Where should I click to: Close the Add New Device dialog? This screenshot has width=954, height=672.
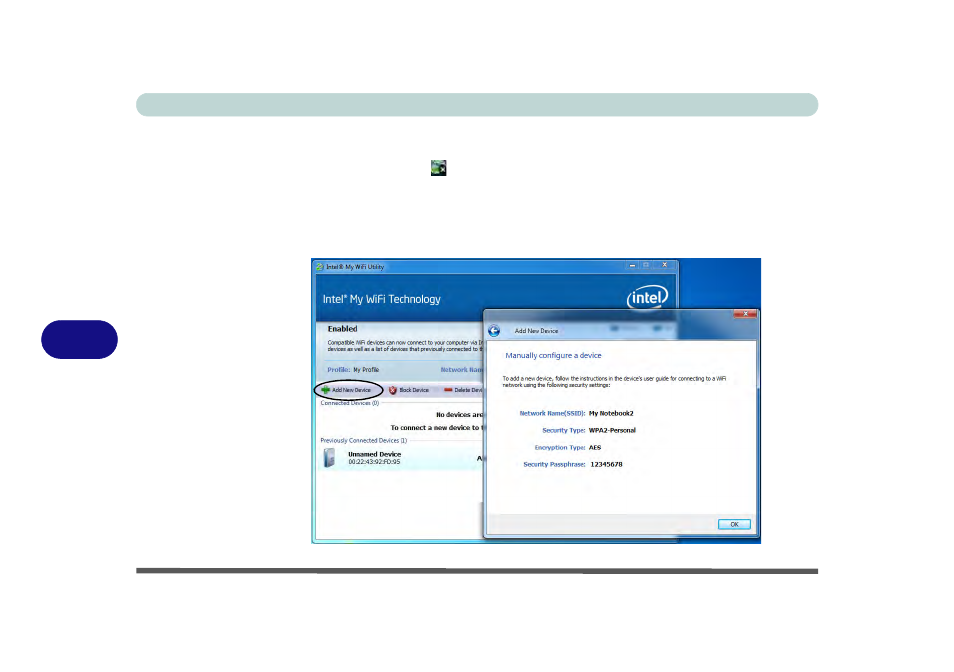pos(745,314)
